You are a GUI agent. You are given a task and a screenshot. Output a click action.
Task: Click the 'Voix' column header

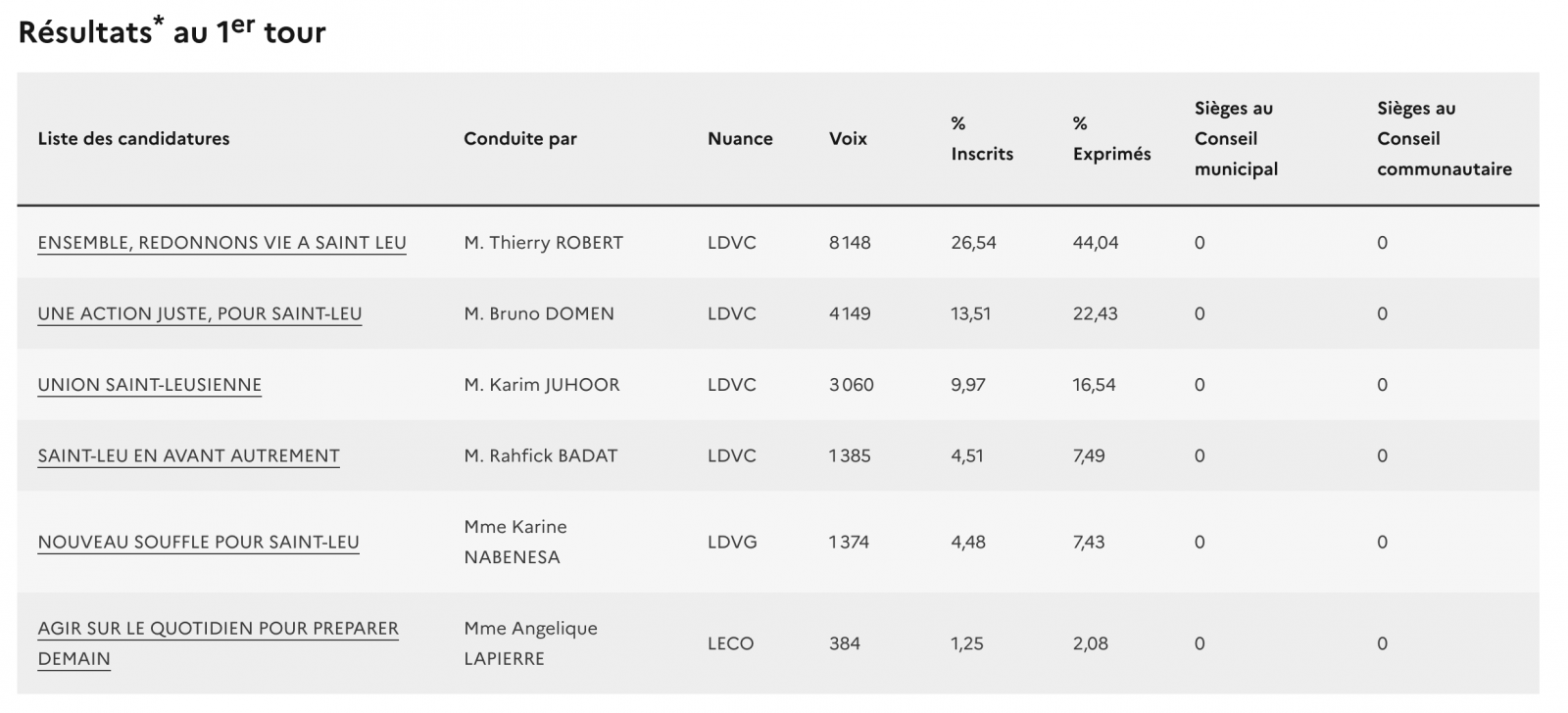pos(848,139)
